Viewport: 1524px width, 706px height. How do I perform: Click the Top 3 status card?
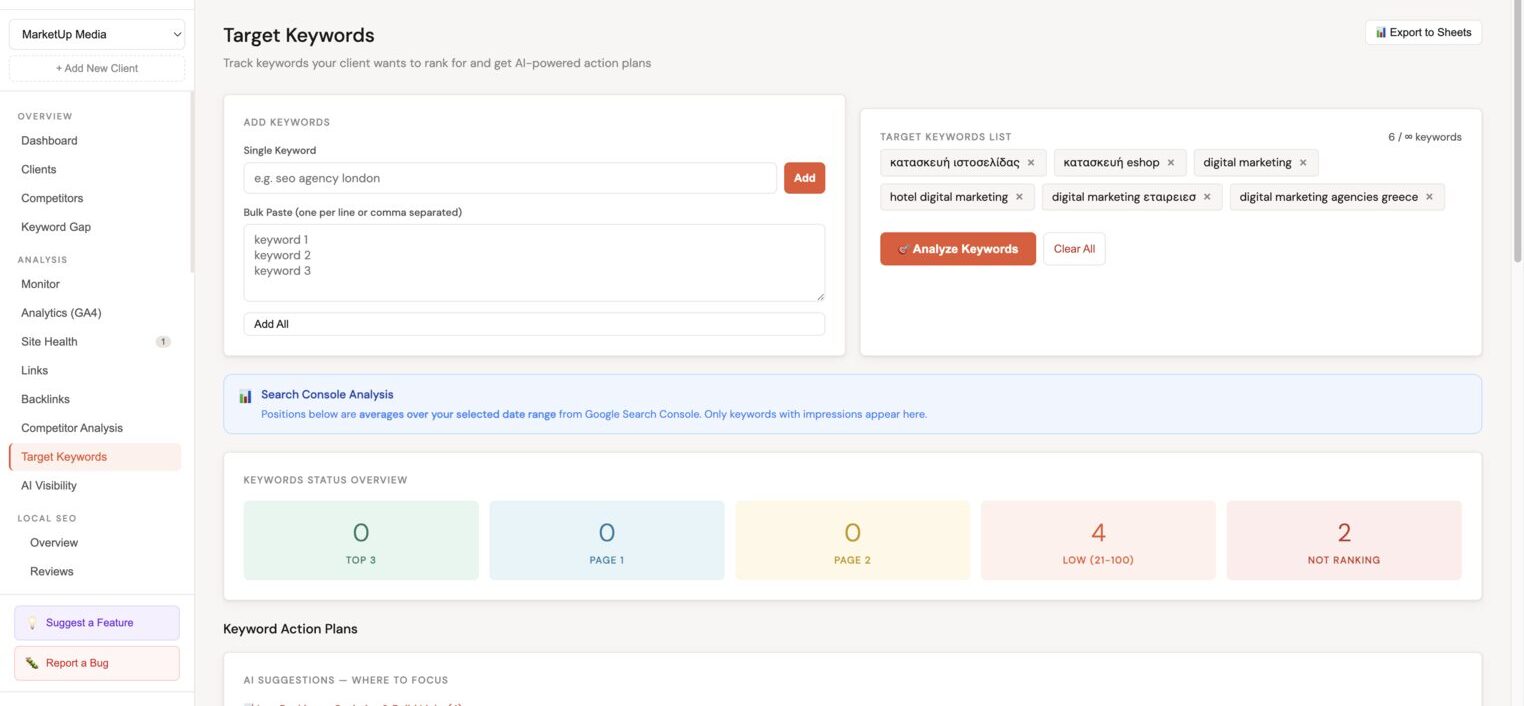pos(361,540)
